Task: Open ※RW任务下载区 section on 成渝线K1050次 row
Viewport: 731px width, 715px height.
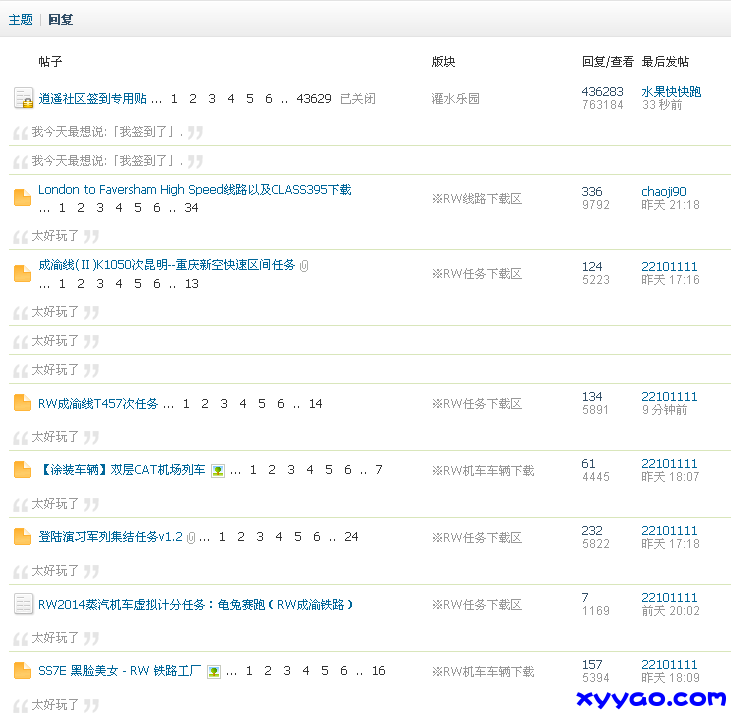Action: (x=476, y=274)
